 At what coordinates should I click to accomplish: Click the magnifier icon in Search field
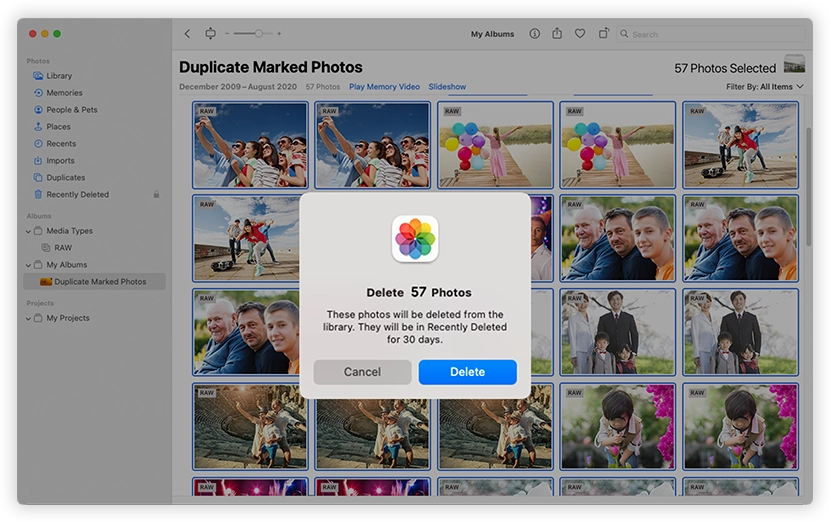click(624, 34)
